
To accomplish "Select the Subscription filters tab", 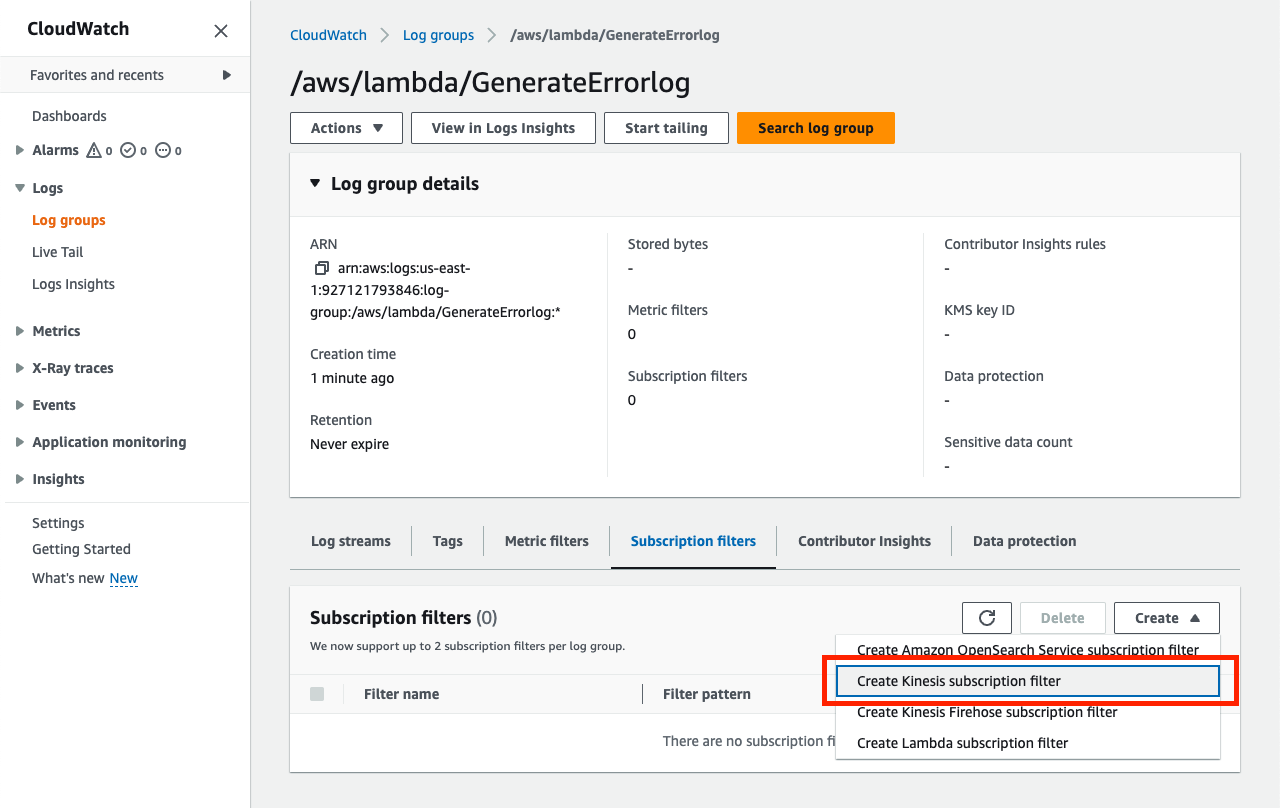I will [x=693, y=541].
